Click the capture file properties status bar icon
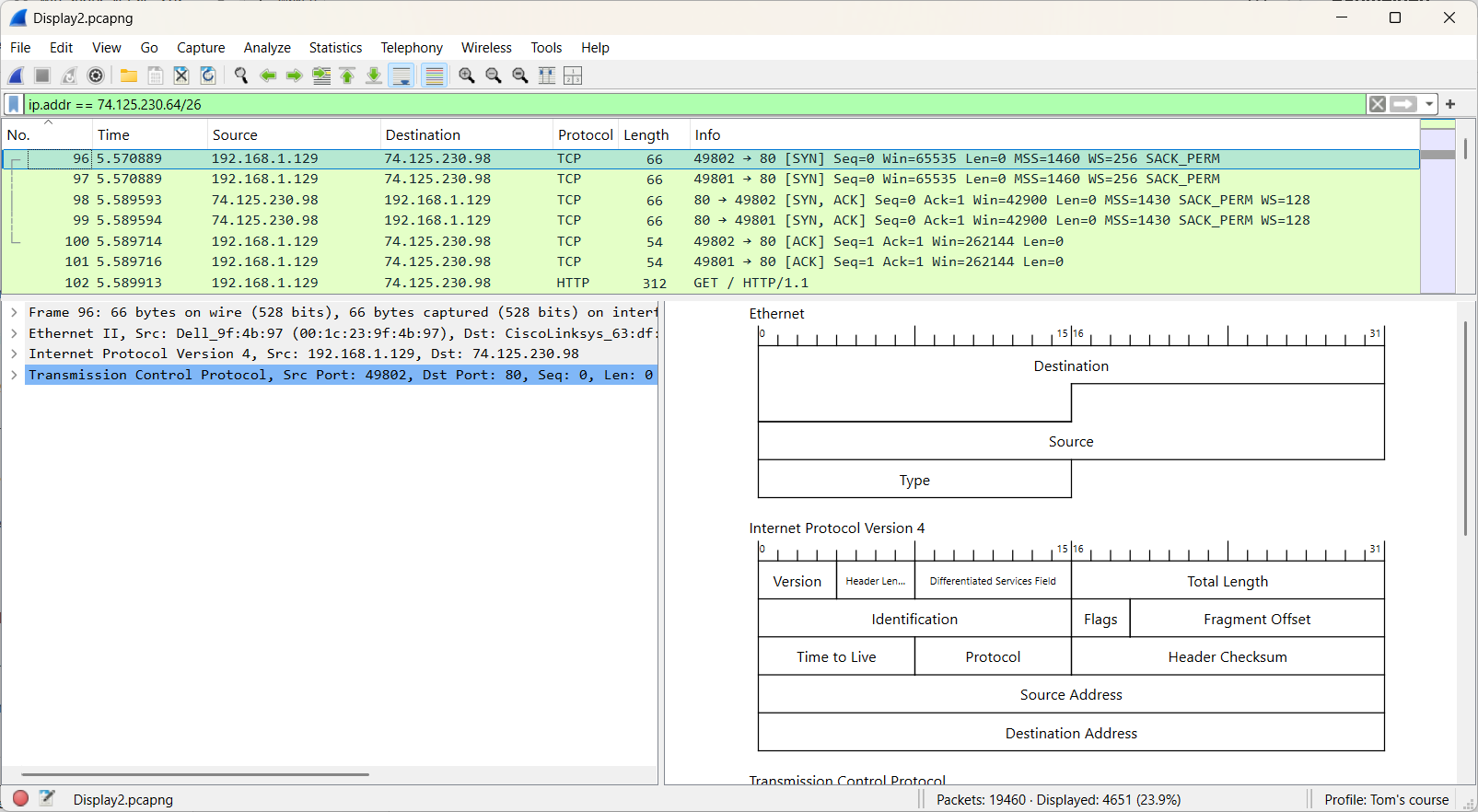The width and height of the screenshot is (1478, 812). point(47,799)
